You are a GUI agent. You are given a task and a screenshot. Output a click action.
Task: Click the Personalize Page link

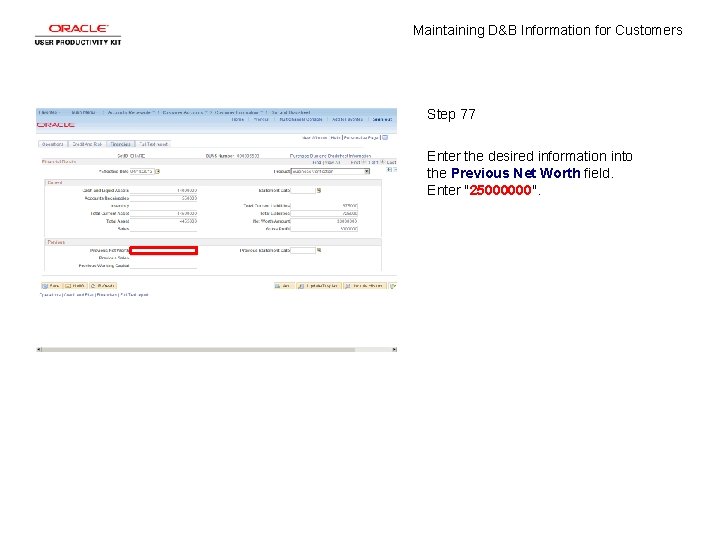[361, 138]
